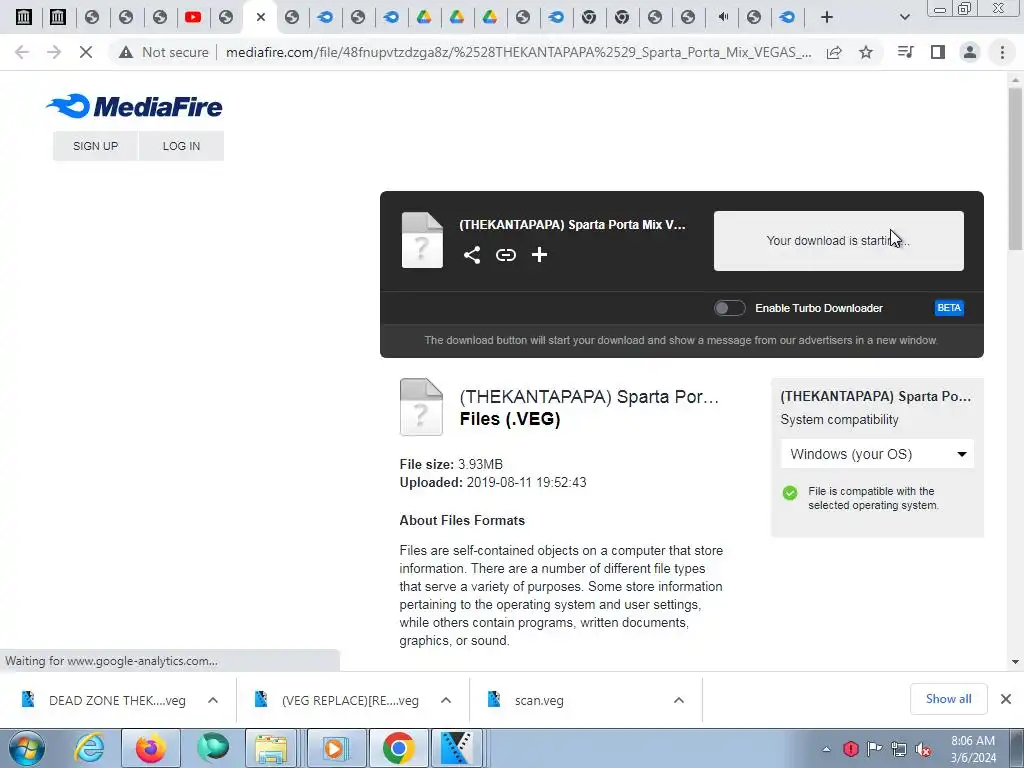The image size is (1024, 768).
Task: Open the Vegas taskbar icon
Action: (x=456, y=748)
